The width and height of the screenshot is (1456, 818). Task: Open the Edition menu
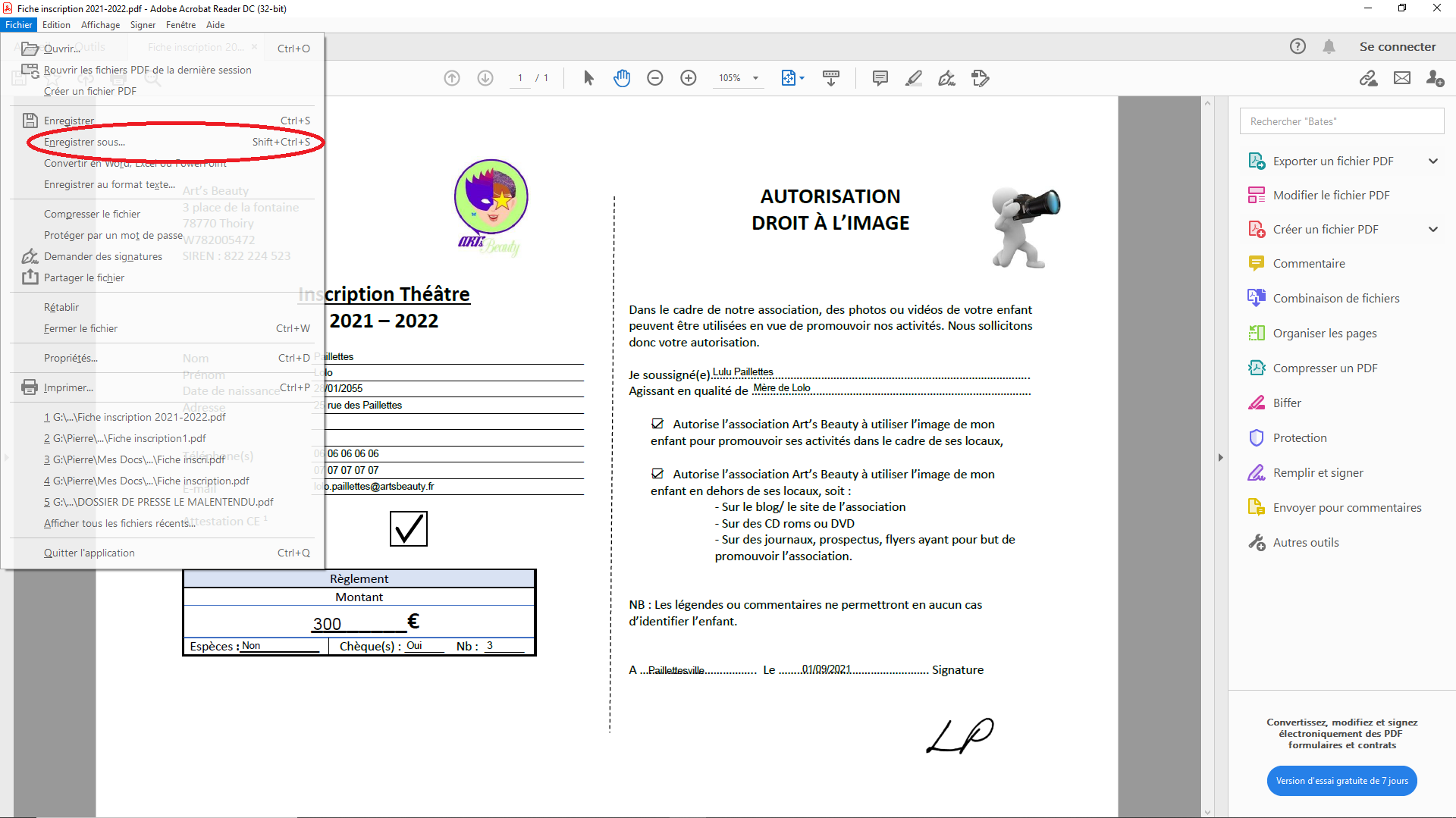(56, 25)
